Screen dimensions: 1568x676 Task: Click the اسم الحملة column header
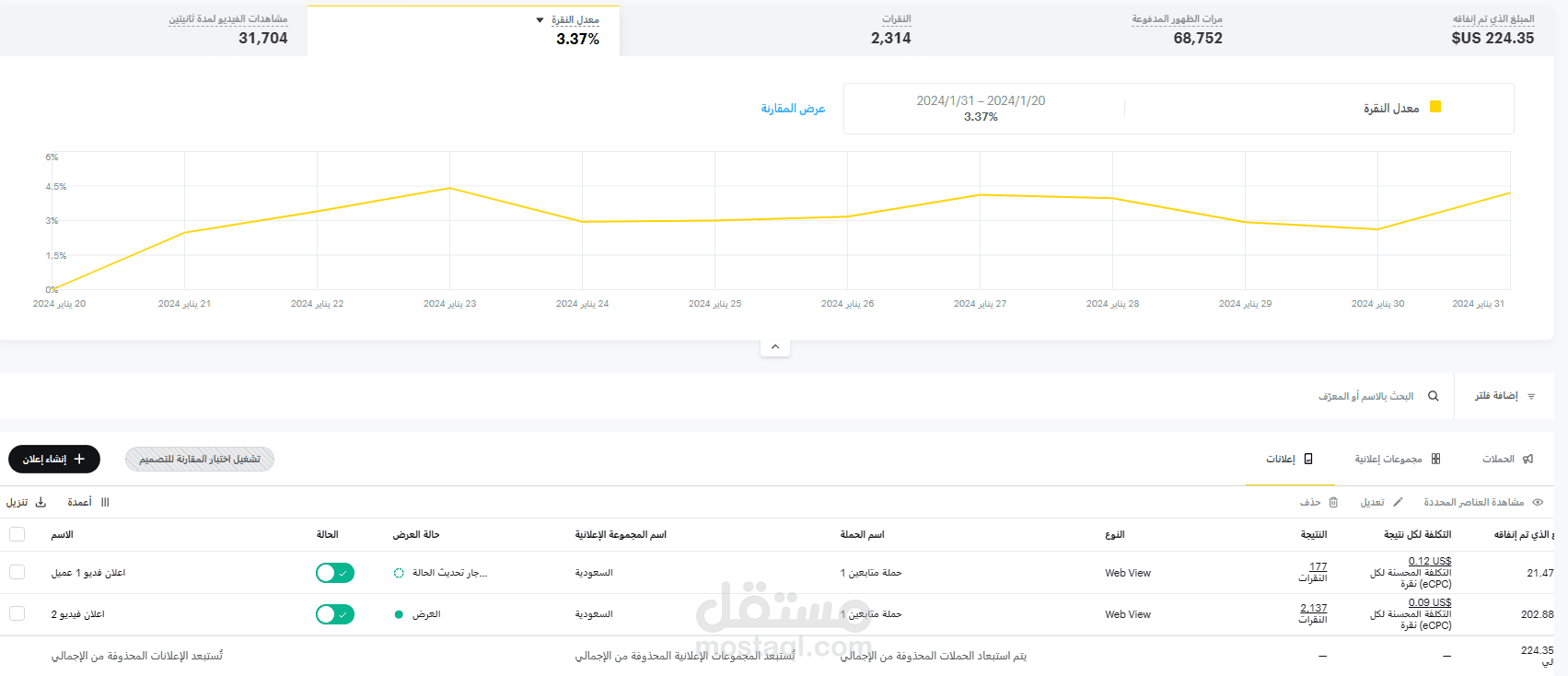(x=862, y=534)
